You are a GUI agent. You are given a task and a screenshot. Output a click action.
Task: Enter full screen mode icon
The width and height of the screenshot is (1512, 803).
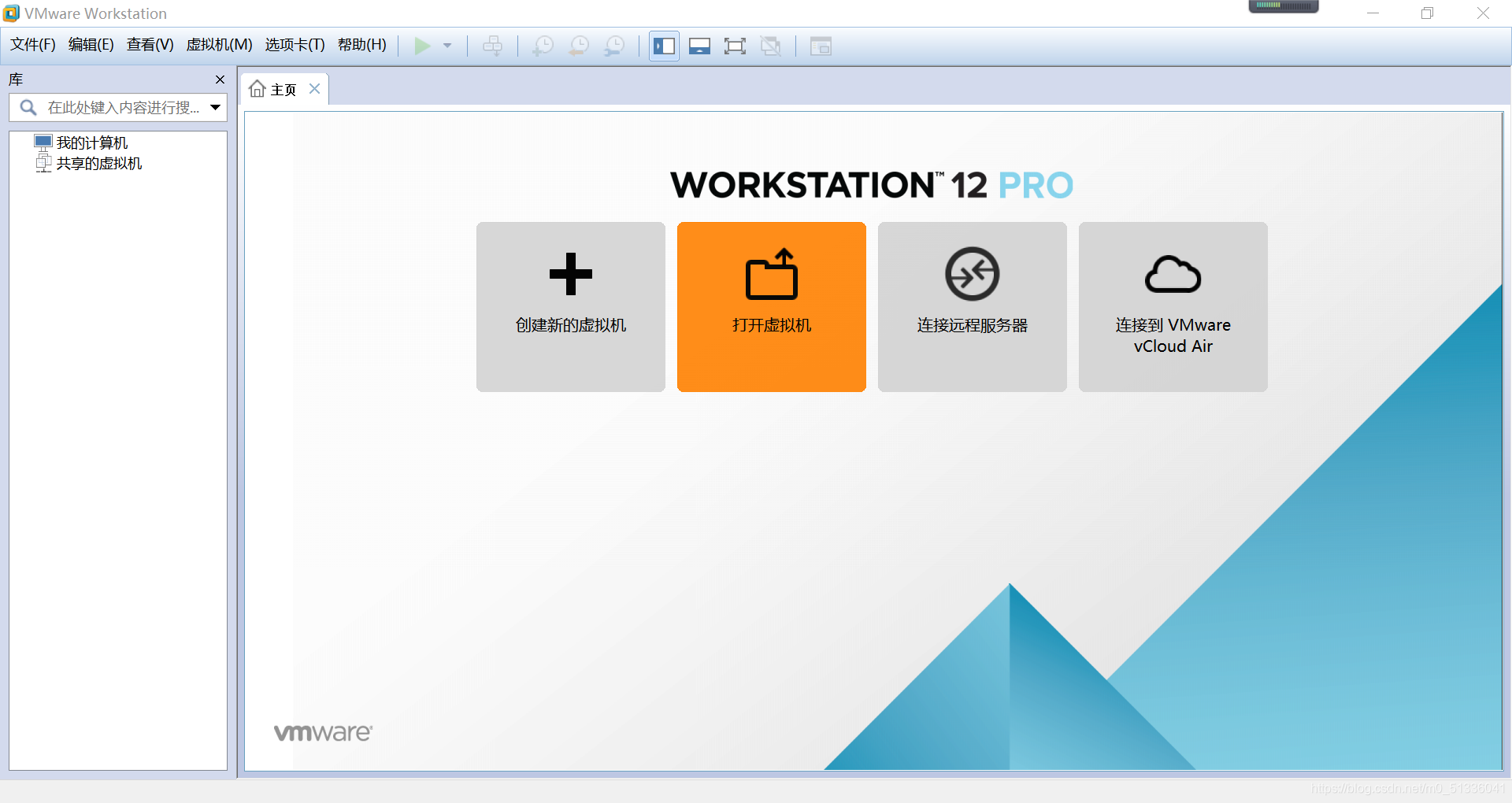[x=735, y=46]
